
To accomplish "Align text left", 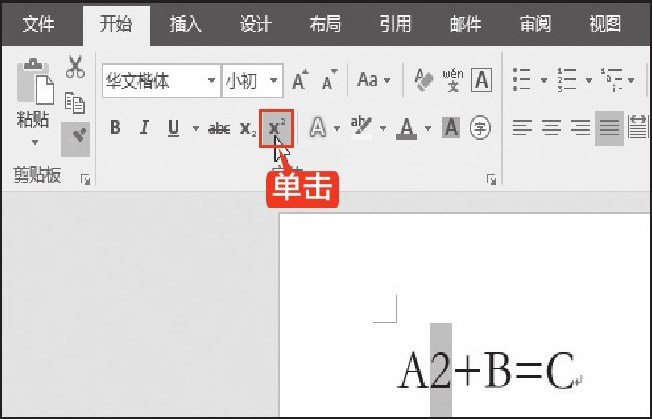I will coord(522,128).
